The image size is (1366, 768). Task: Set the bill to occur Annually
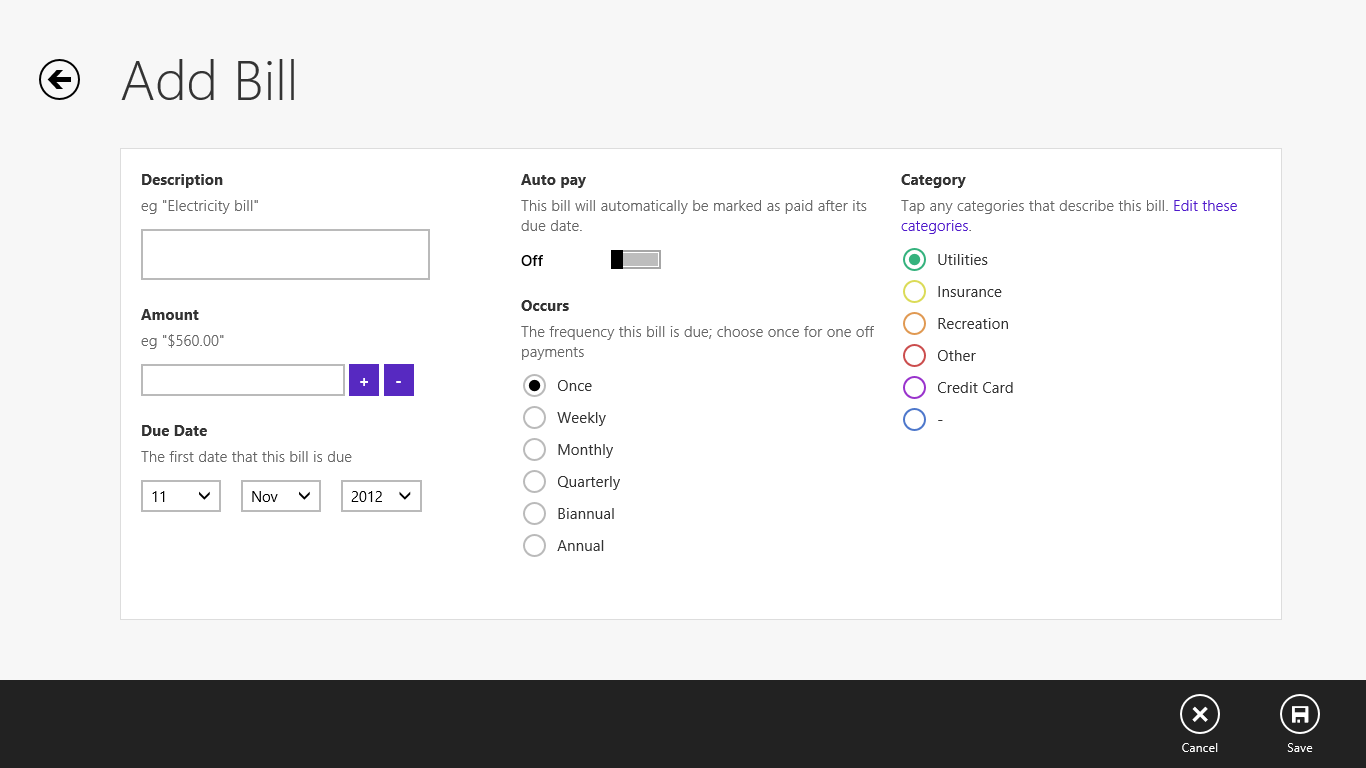click(x=534, y=545)
